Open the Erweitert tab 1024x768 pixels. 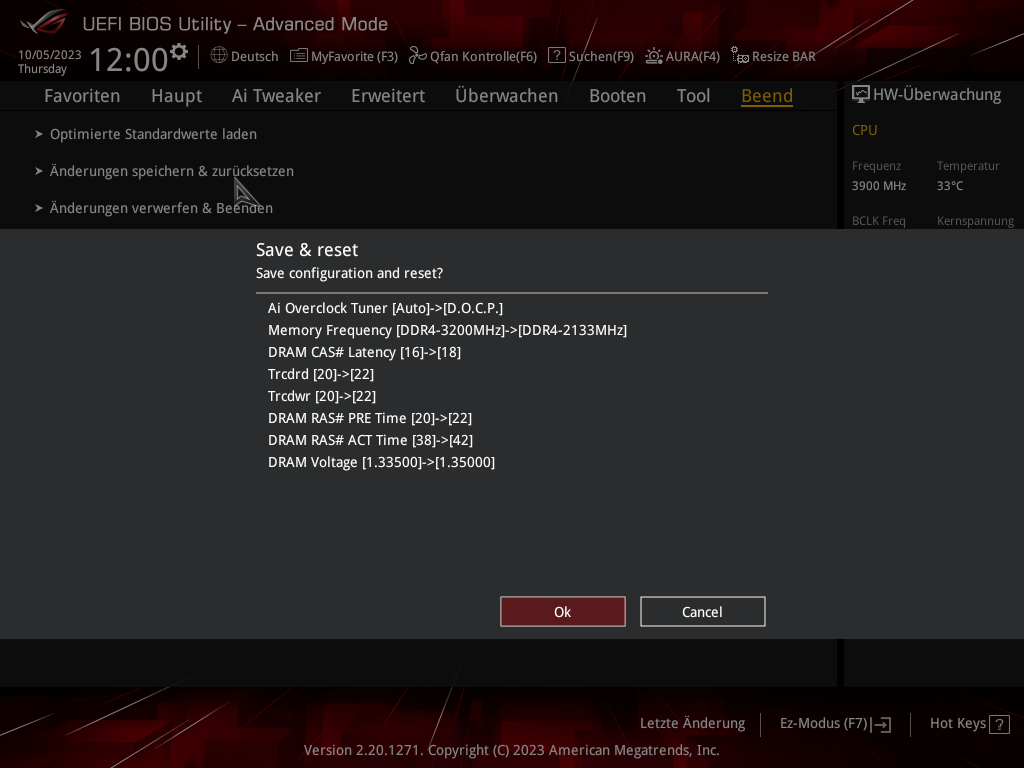pyautogui.click(x=388, y=96)
